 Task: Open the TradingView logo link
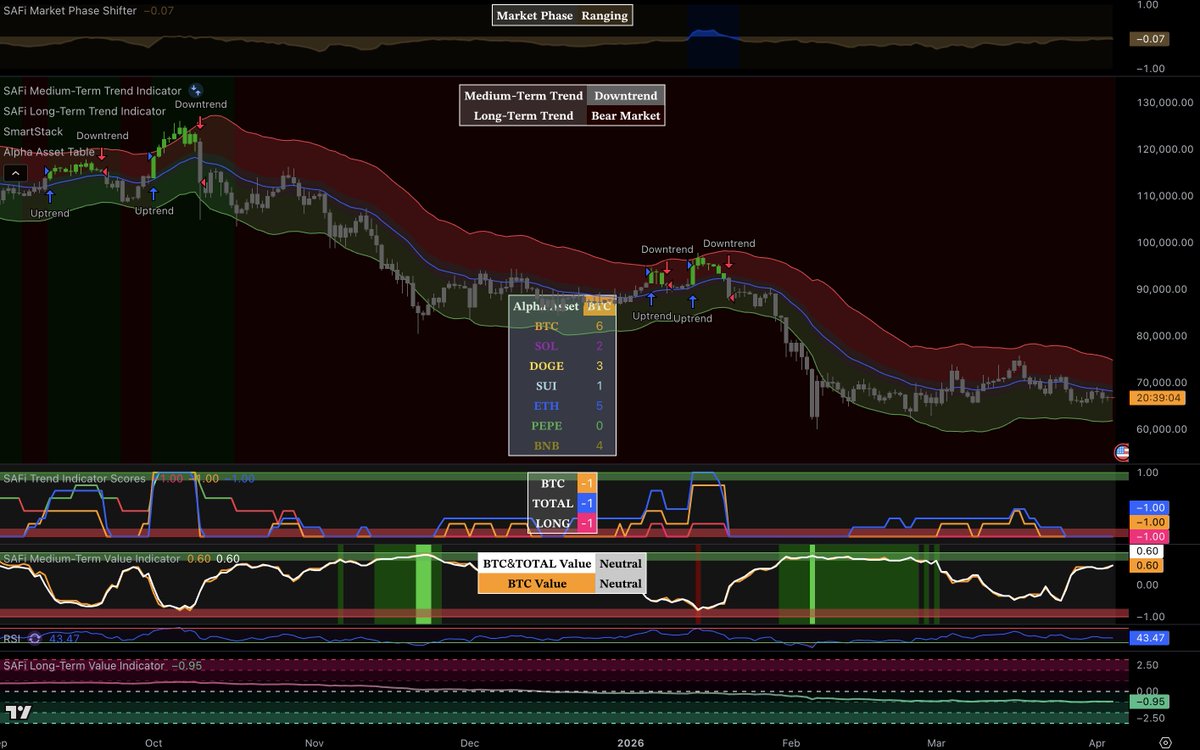coord(18,712)
